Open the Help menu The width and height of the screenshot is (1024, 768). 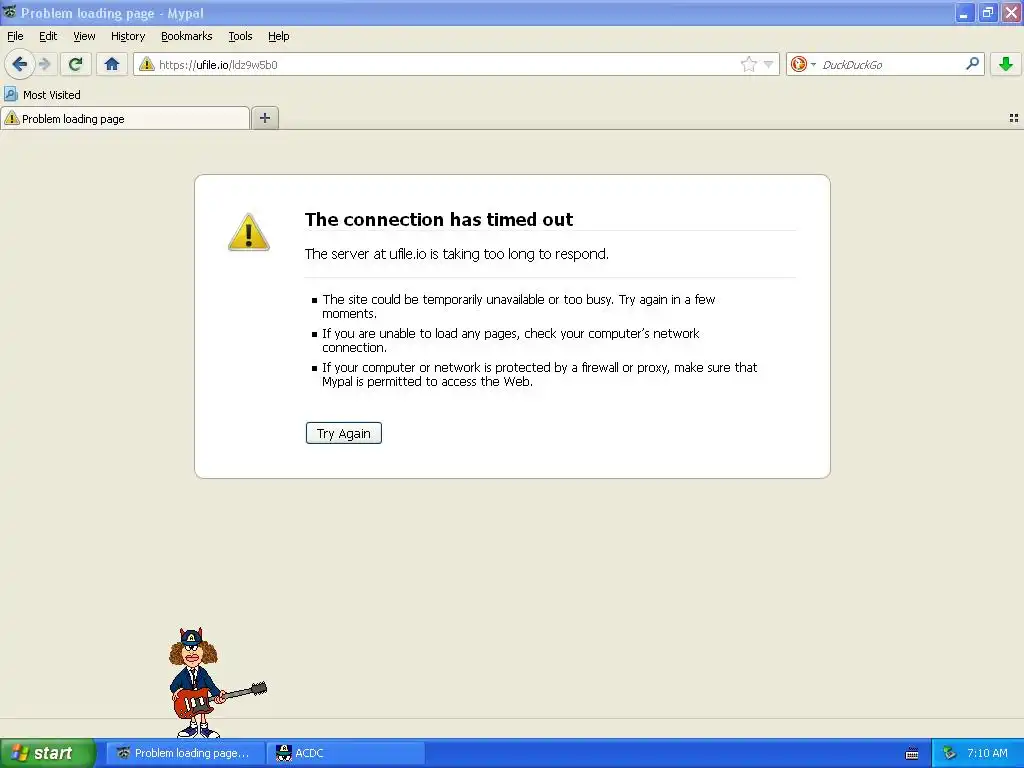click(x=279, y=36)
